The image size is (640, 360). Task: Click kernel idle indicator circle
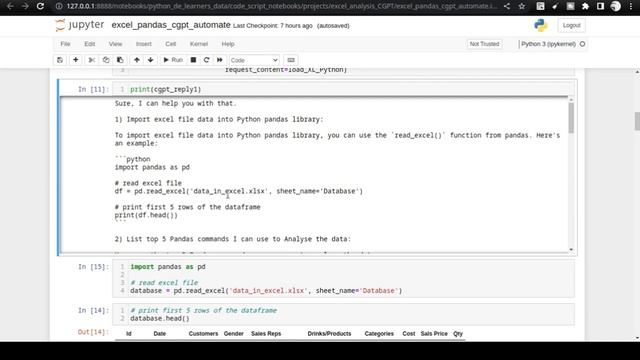tap(582, 44)
